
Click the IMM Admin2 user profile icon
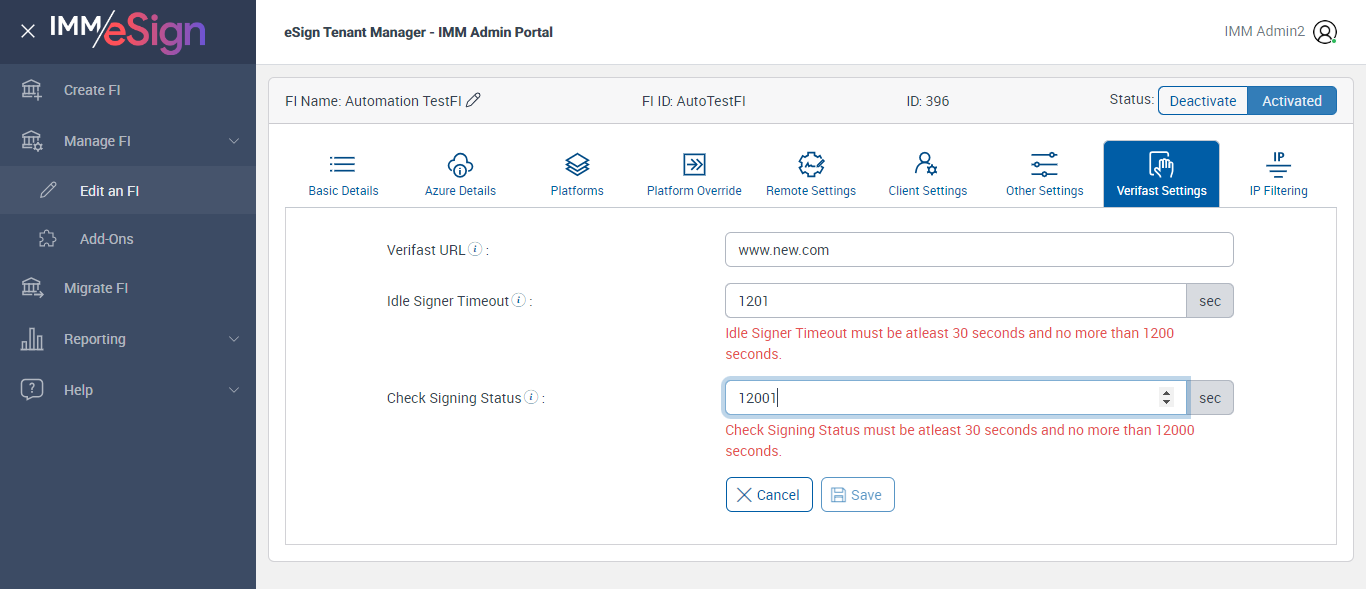(x=1325, y=32)
